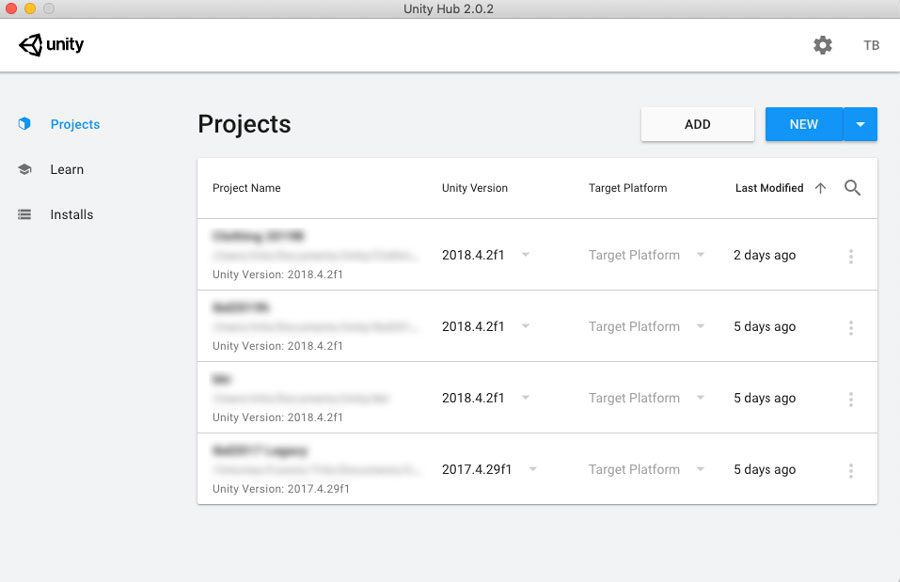This screenshot has width=900, height=582.
Task: Expand the NEW button dropdown arrow
Action: pos(860,124)
